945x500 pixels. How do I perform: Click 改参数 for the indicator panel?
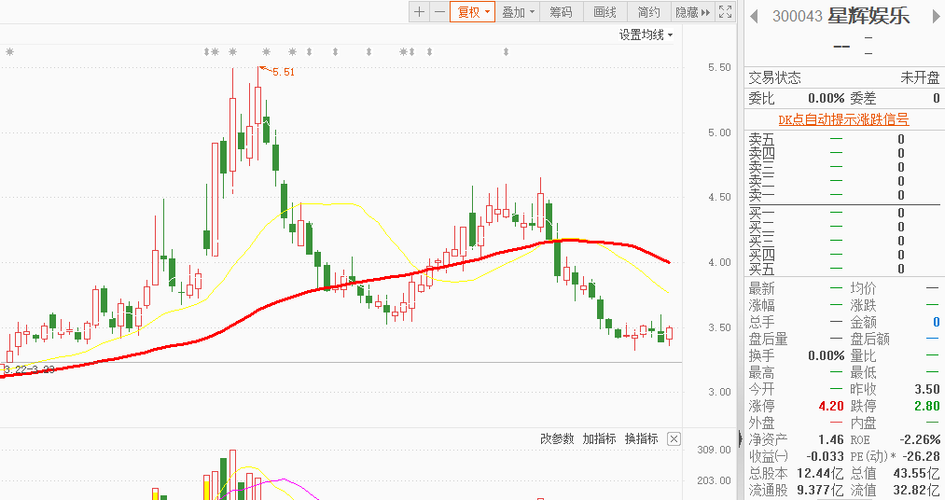557,439
